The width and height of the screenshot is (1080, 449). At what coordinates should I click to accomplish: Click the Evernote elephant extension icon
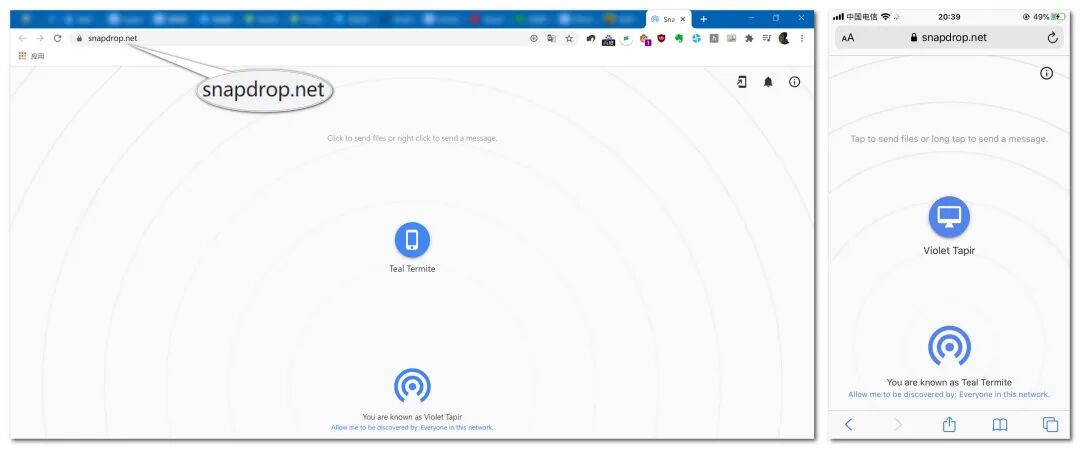[x=678, y=39]
